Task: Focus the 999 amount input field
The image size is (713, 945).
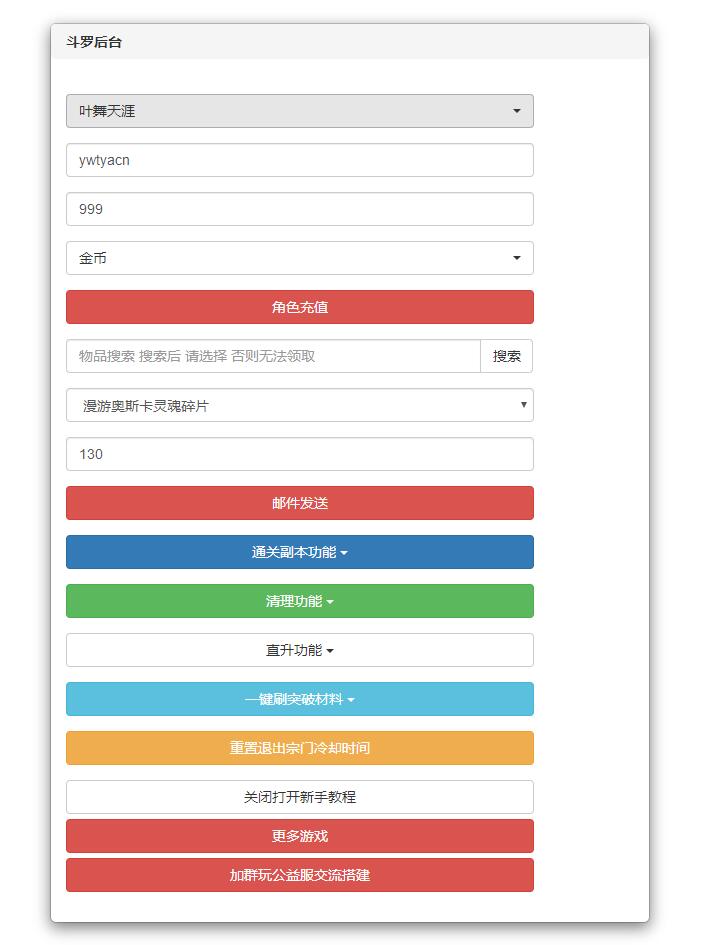Action: 300,209
